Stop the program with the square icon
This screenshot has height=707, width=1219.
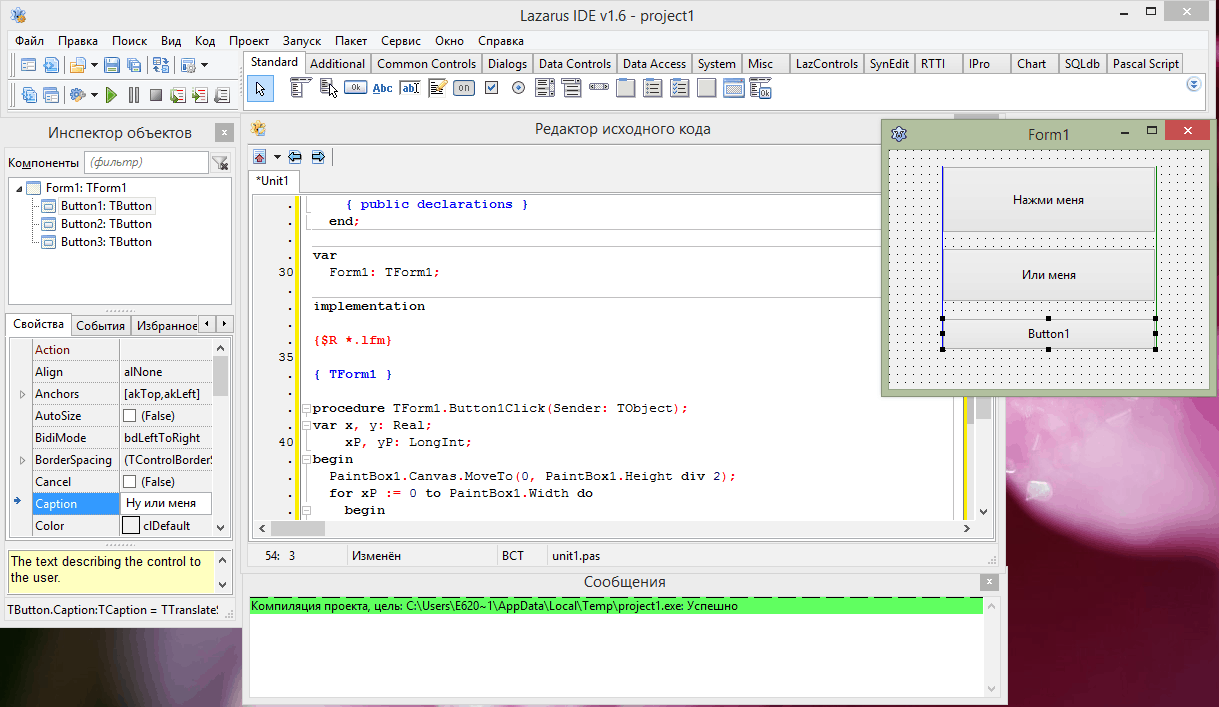click(156, 95)
